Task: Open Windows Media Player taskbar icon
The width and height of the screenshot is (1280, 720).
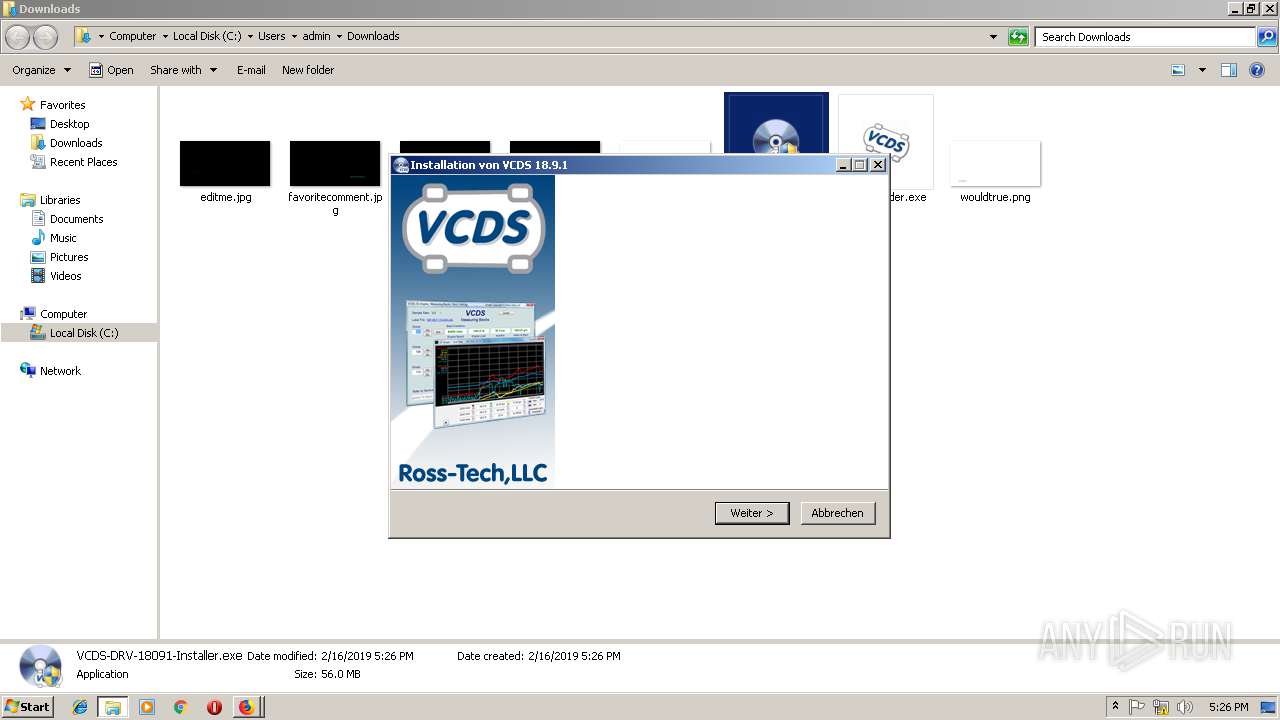Action: coord(147,707)
